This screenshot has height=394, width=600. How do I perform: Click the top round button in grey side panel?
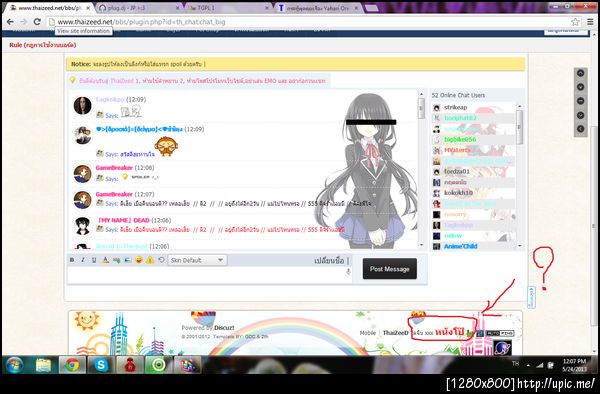(x=580, y=73)
